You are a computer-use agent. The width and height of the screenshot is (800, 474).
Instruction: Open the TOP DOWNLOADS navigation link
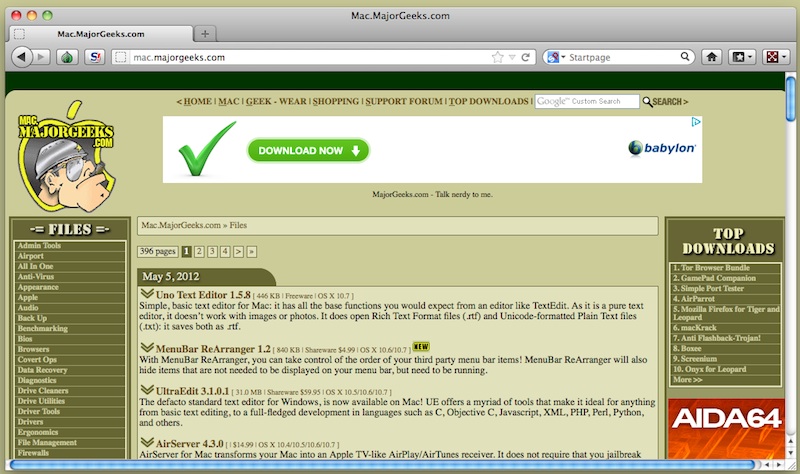click(x=488, y=102)
